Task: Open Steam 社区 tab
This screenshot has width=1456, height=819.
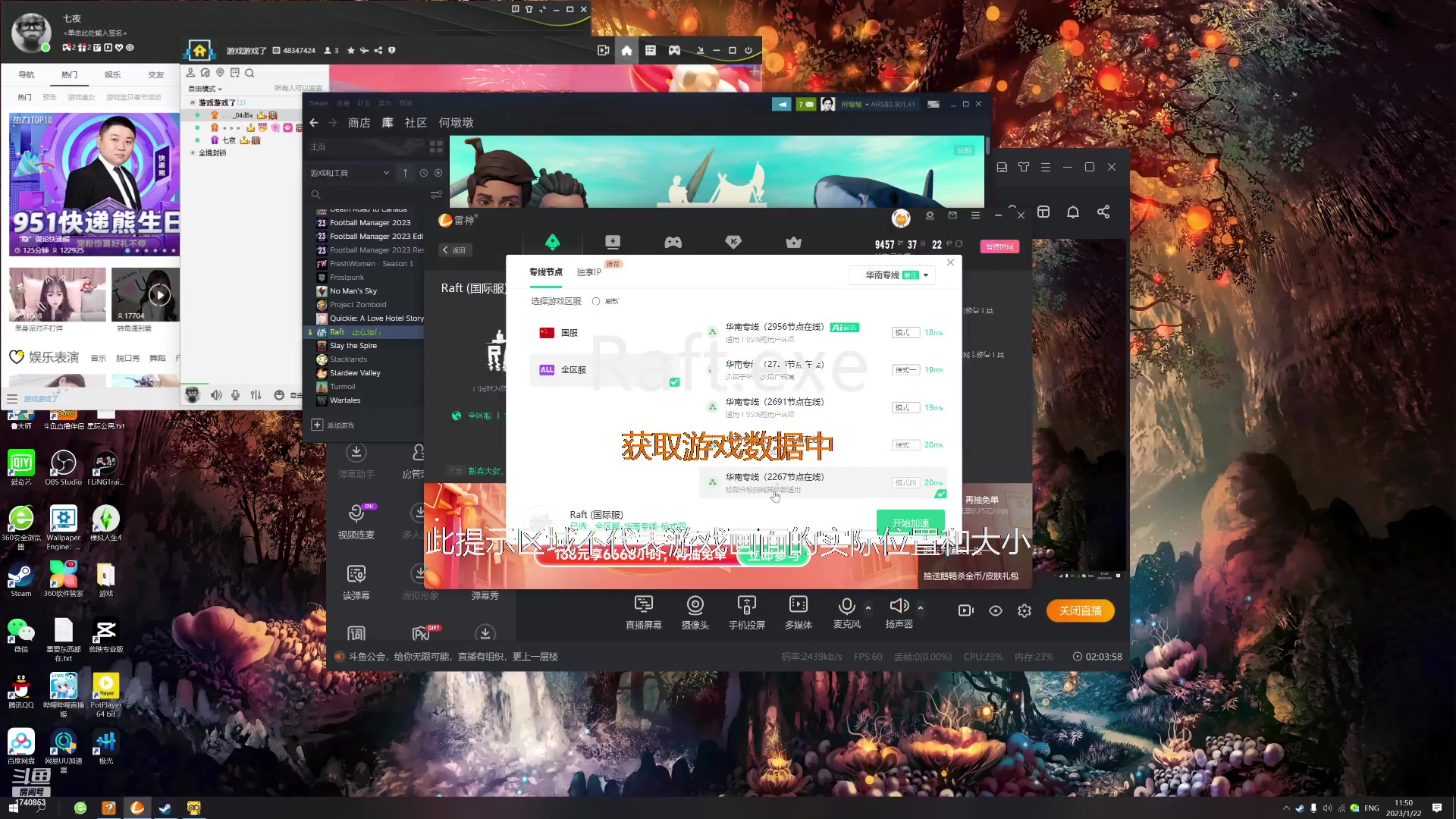Action: pos(416,122)
